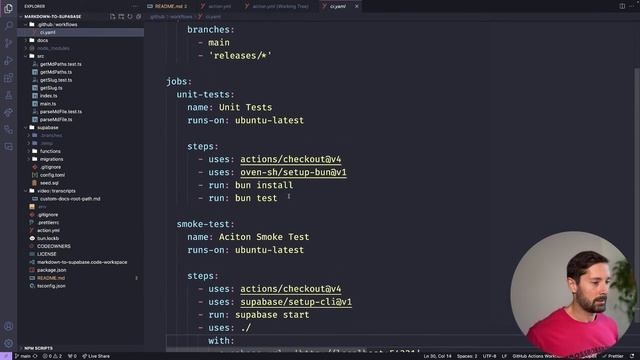Start Live Share from status bar
The height and width of the screenshot is (360, 640).
[96, 356]
